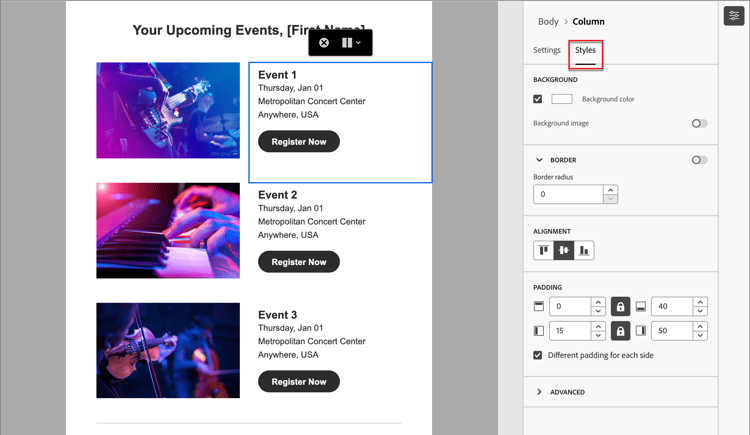
Task: Click the left padding input showing 15
Action: (570, 331)
